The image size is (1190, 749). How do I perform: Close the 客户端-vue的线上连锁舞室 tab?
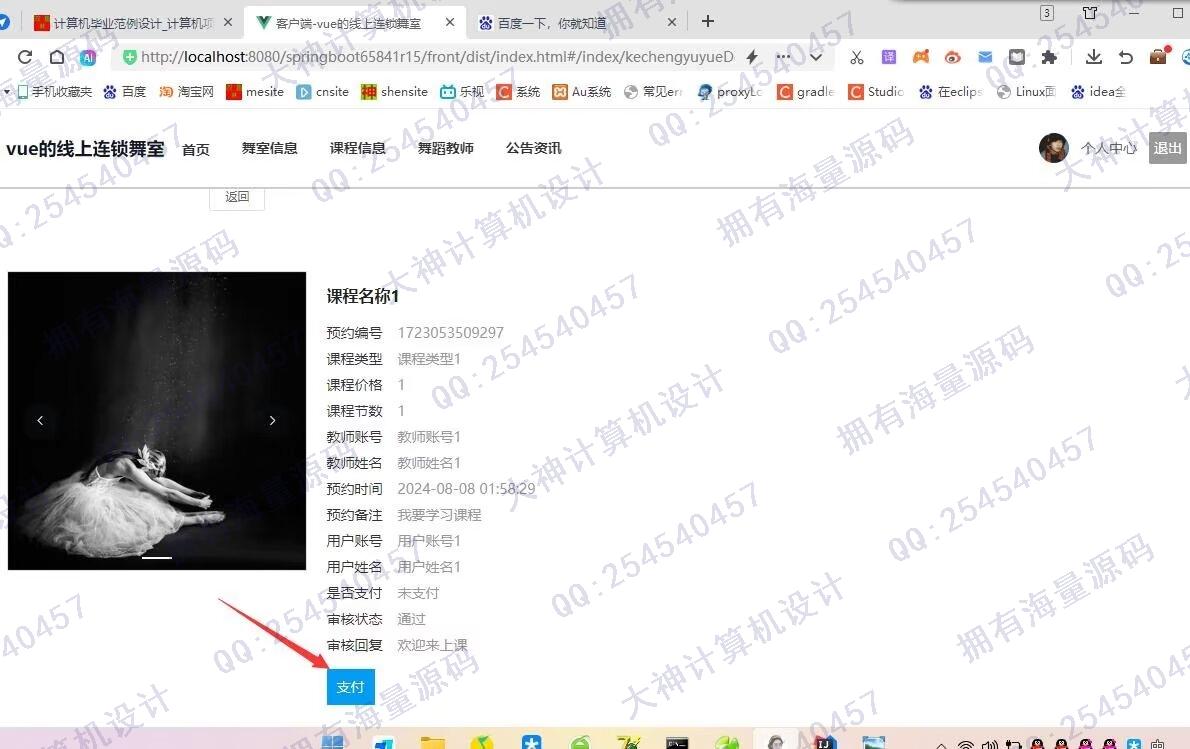[x=450, y=23]
